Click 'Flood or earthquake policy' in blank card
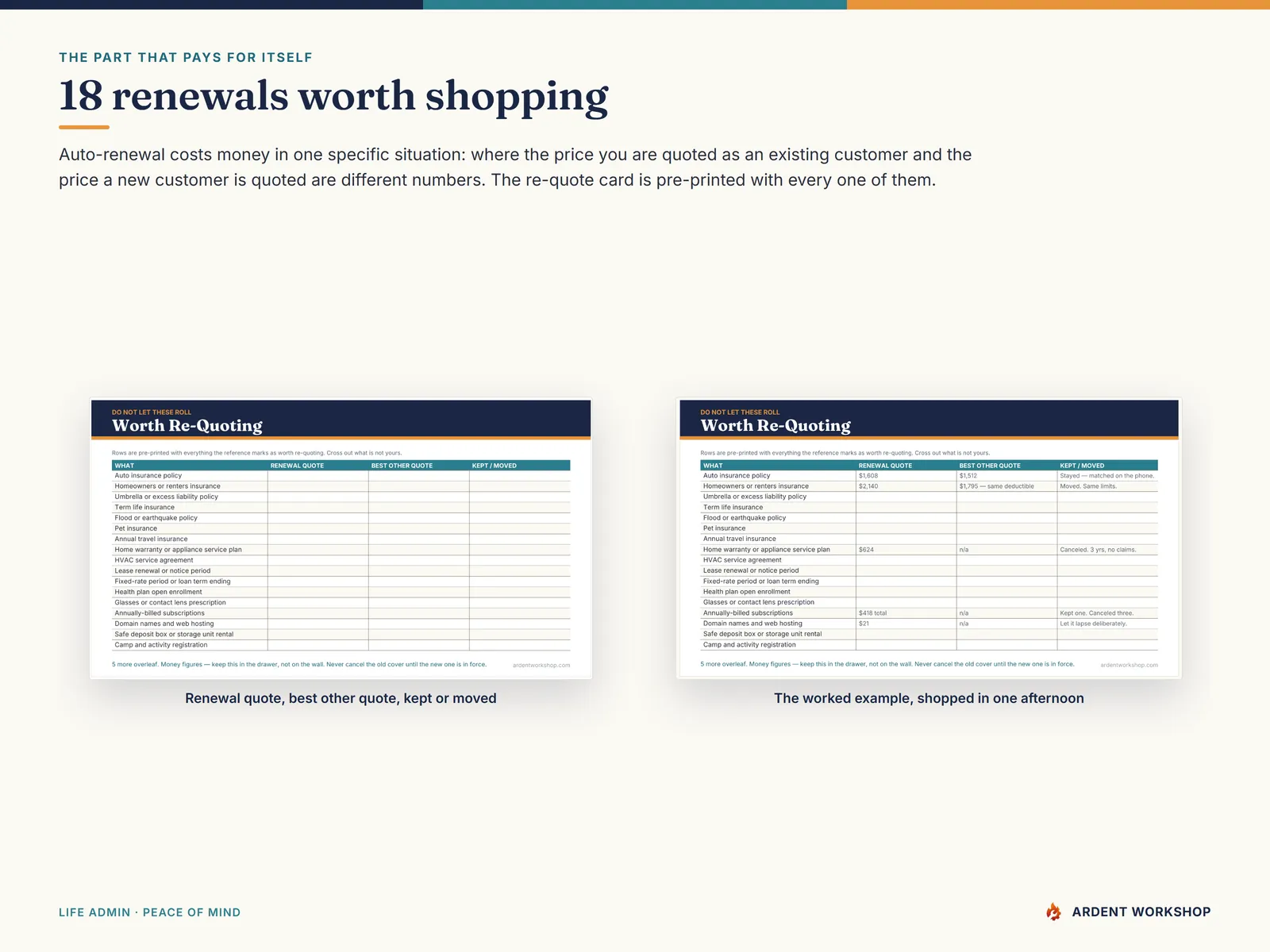Image resolution: width=1270 pixels, height=952 pixels. 156,518
